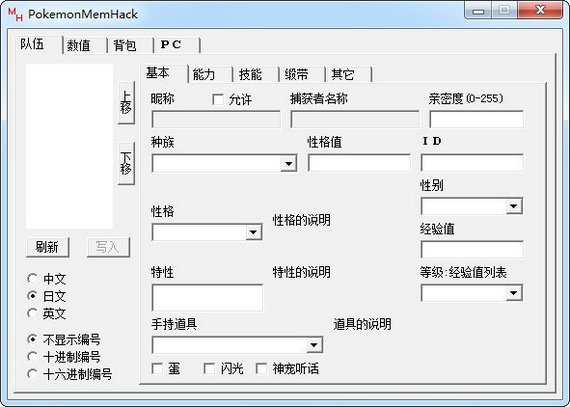Click the 特性的说明 label text
The image size is (570, 407).
pos(302,272)
